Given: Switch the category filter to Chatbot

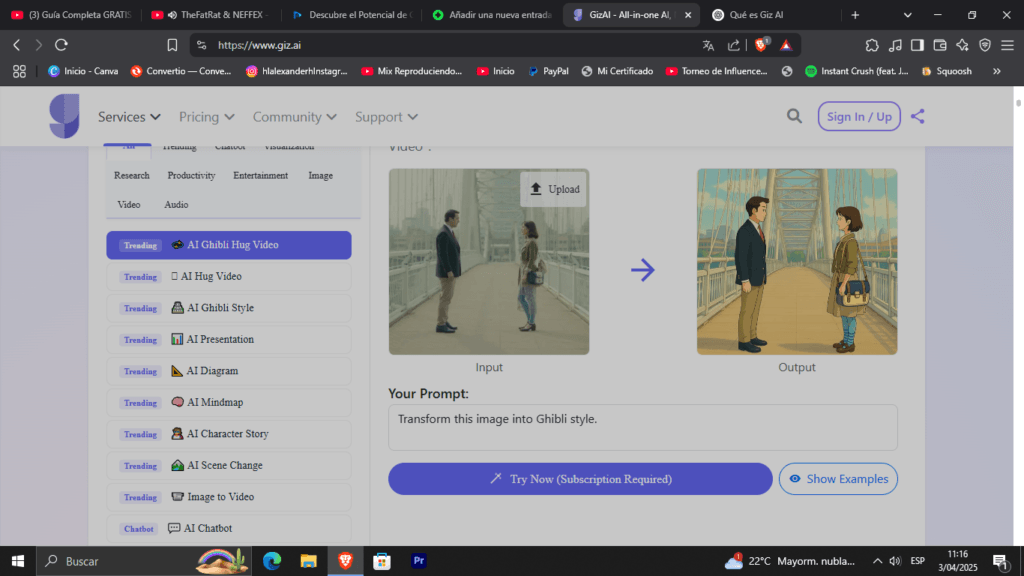Looking at the screenshot, I should tap(230, 146).
